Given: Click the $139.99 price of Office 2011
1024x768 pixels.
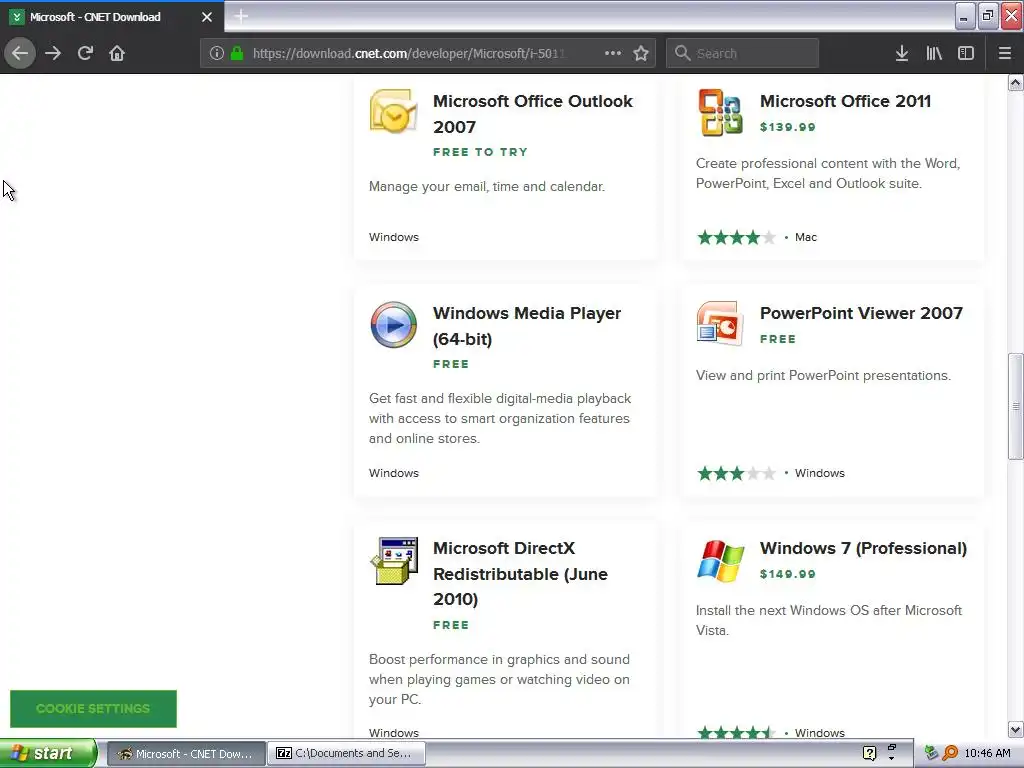Looking at the screenshot, I should (x=788, y=127).
